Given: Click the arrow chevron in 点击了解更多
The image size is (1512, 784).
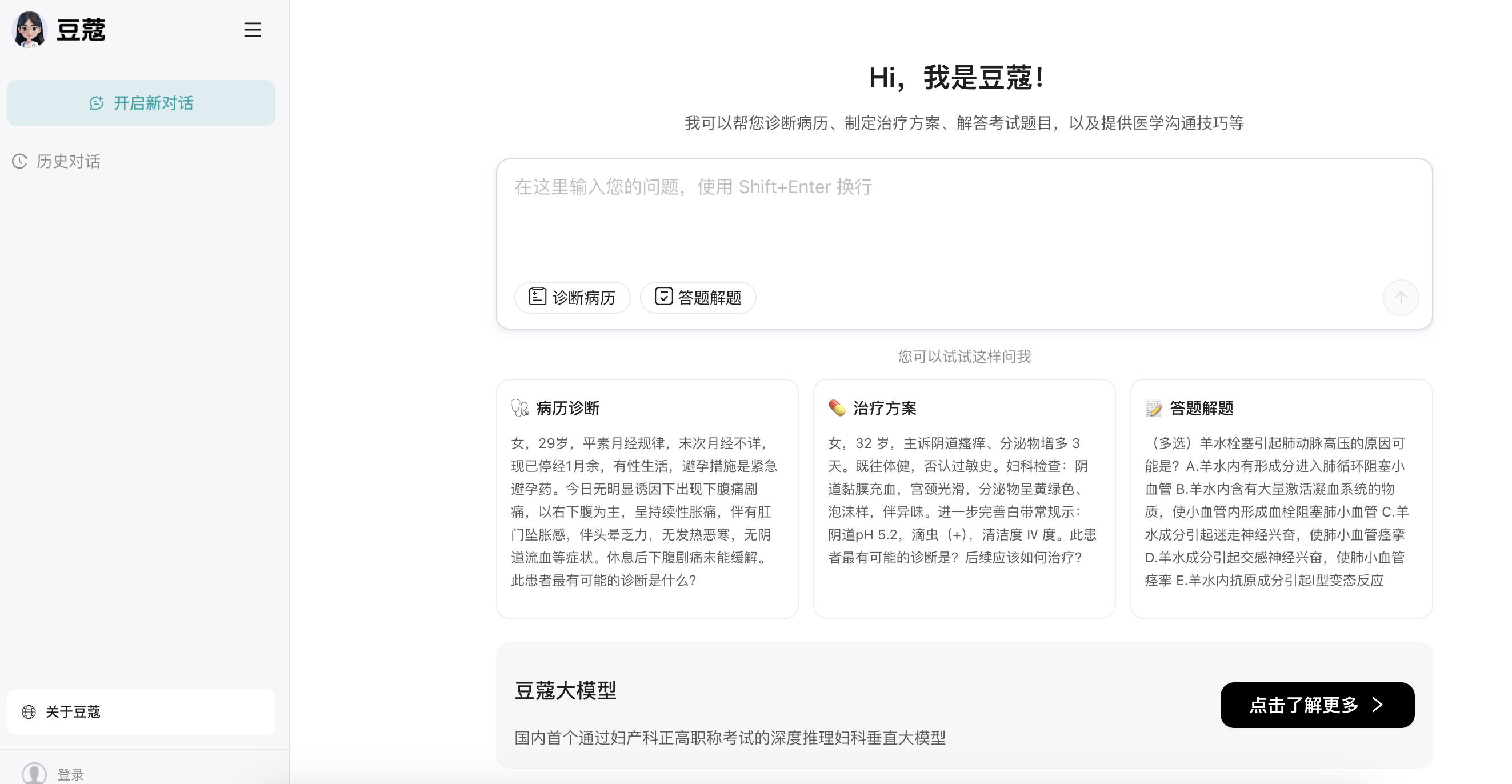Looking at the screenshot, I should click(x=1378, y=705).
